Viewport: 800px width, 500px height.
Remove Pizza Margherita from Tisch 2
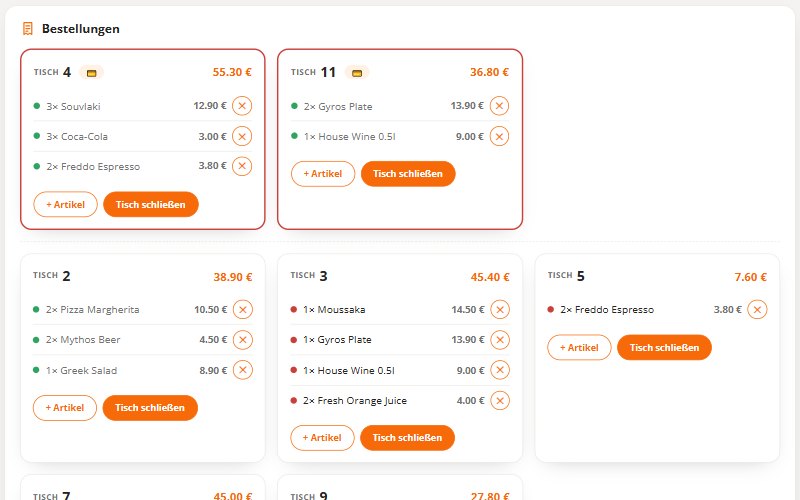click(243, 310)
